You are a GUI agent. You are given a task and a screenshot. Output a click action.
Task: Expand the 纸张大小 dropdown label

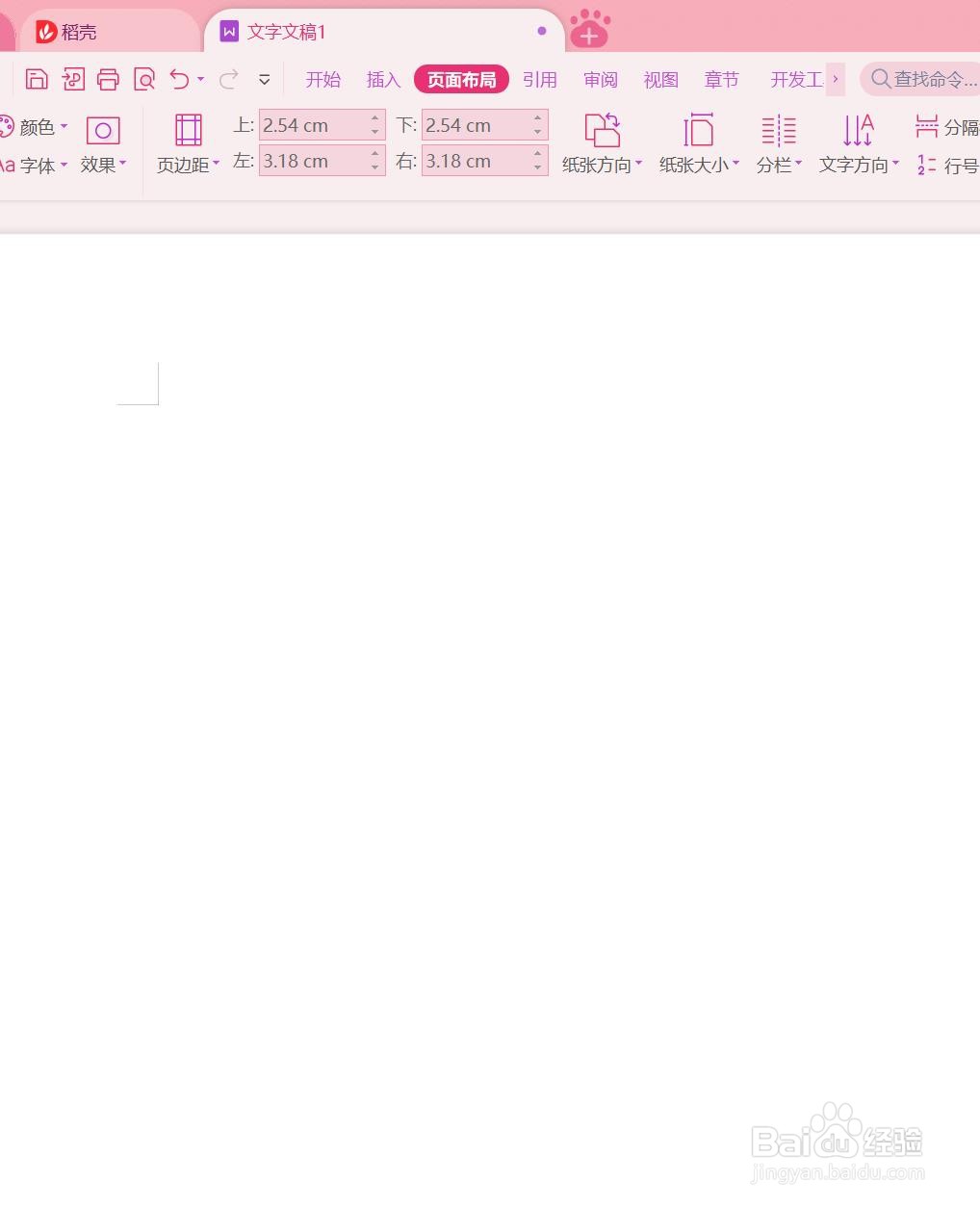pos(700,166)
